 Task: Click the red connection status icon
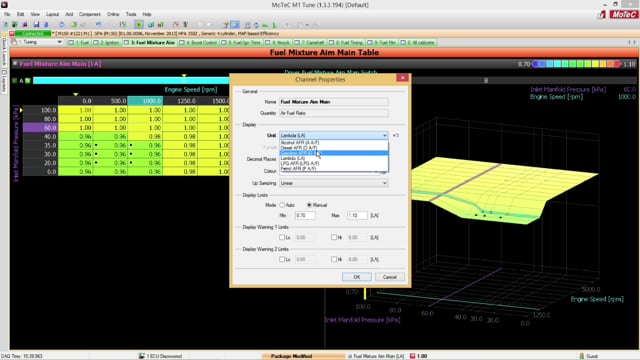tap(12, 33)
